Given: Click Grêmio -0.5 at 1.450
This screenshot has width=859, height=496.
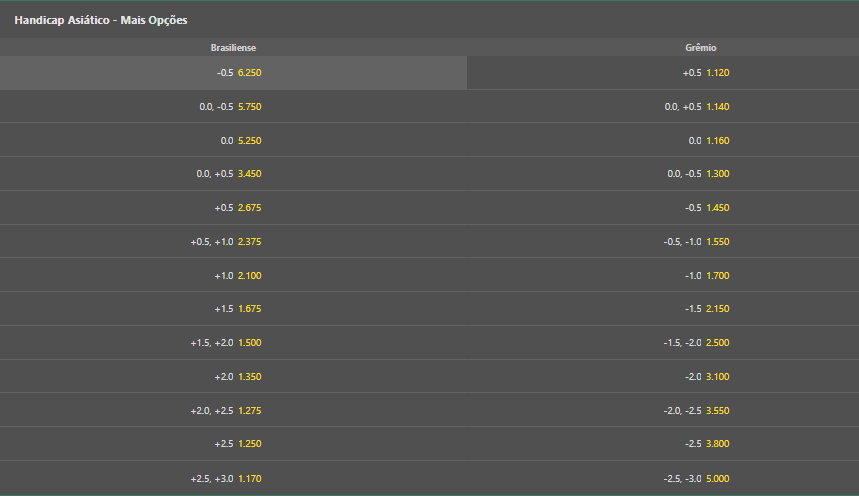Looking at the screenshot, I should [663, 208].
